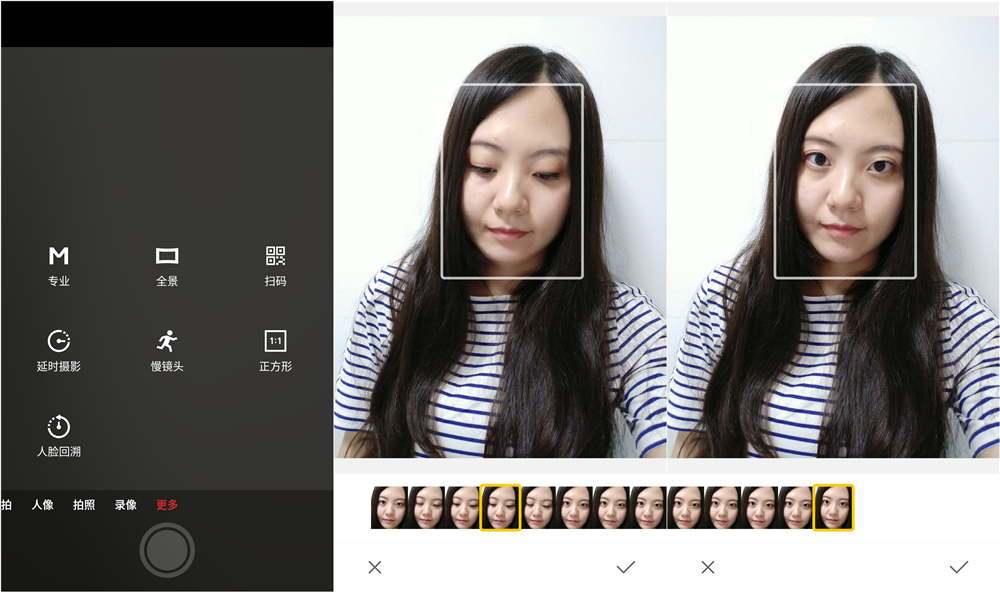
Task: Pick the thumbnail right after the highlighted one, middle strip
Action: click(x=538, y=508)
